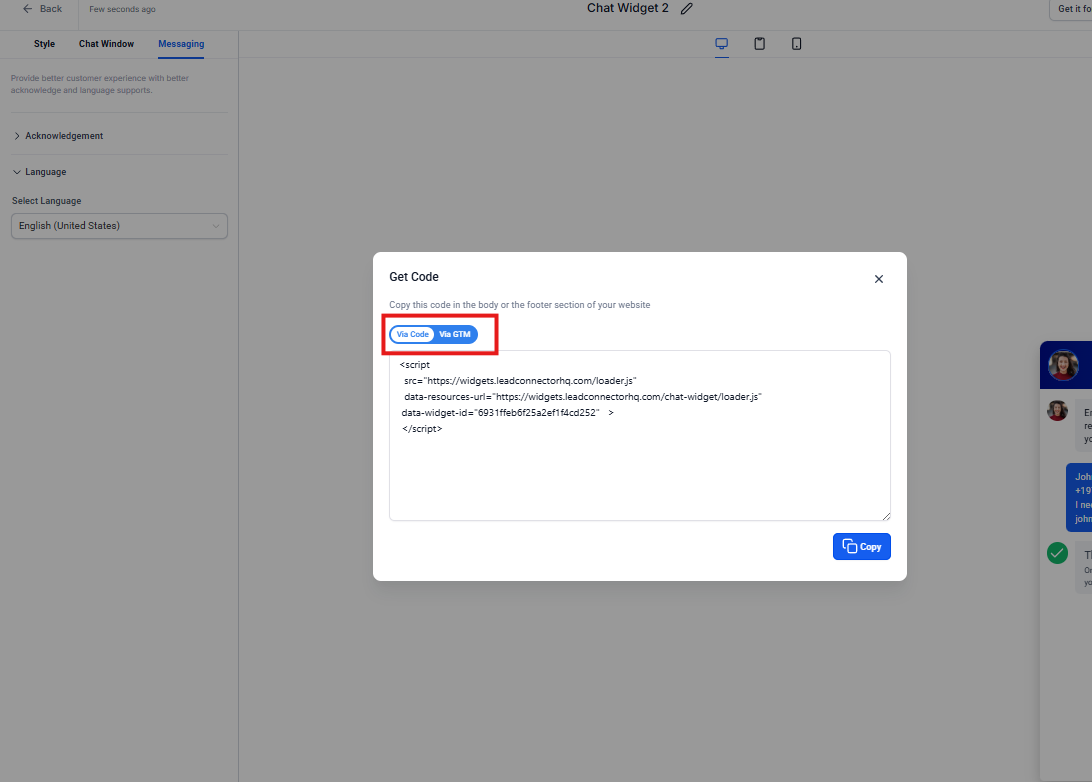Click the small agent avatar beside the message
Screen dimensions: 1092x782
pos(1057,411)
